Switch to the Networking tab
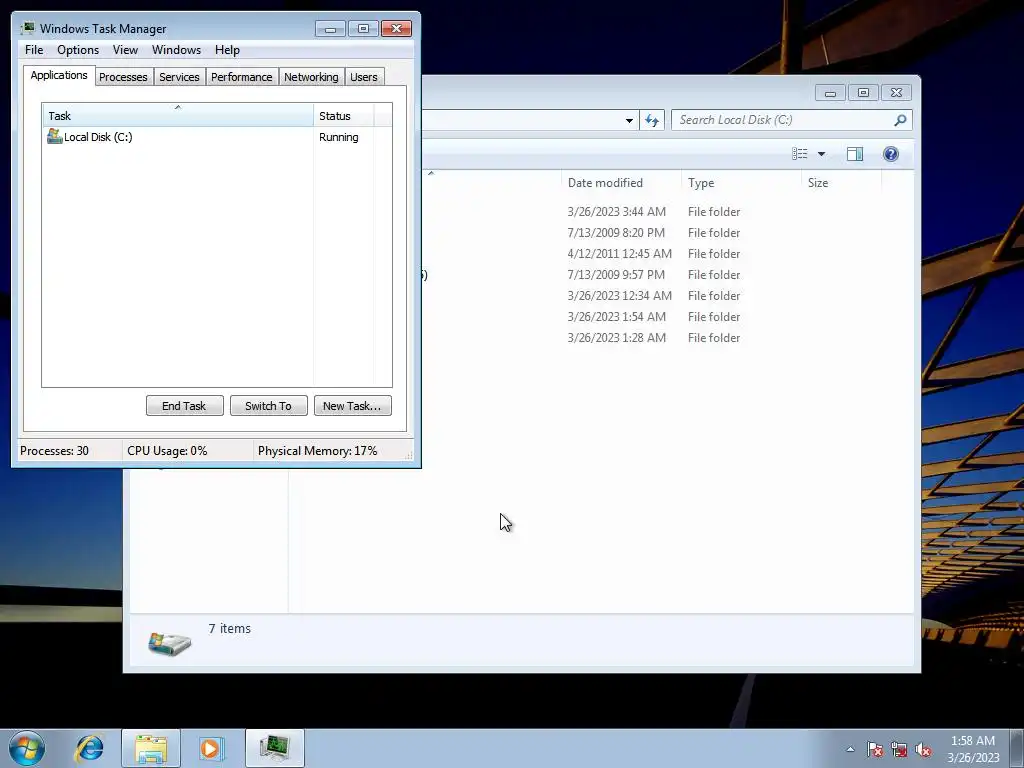 click(311, 77)
